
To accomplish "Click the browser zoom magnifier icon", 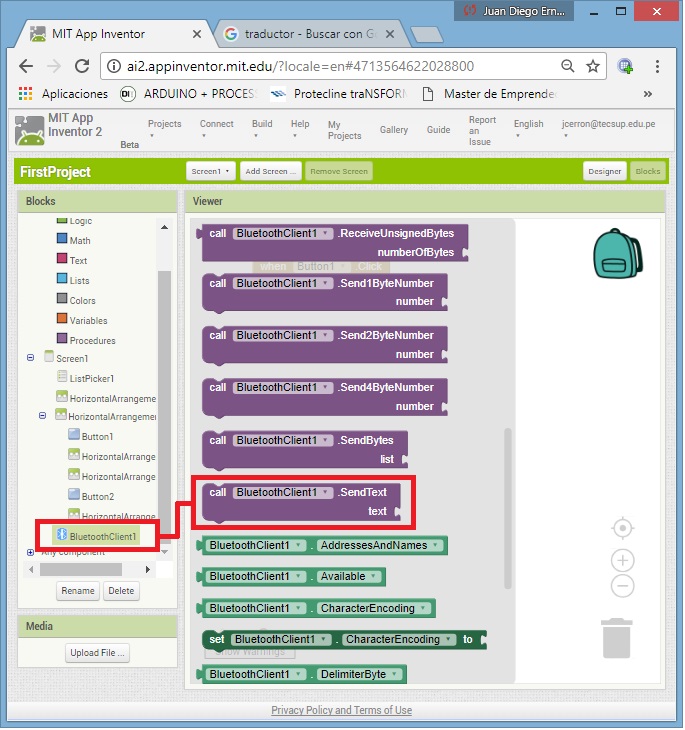I will 568,66.
